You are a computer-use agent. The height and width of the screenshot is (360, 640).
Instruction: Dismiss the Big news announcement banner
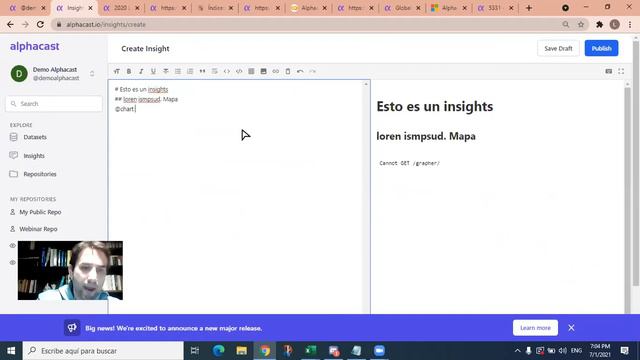[571, 328]
